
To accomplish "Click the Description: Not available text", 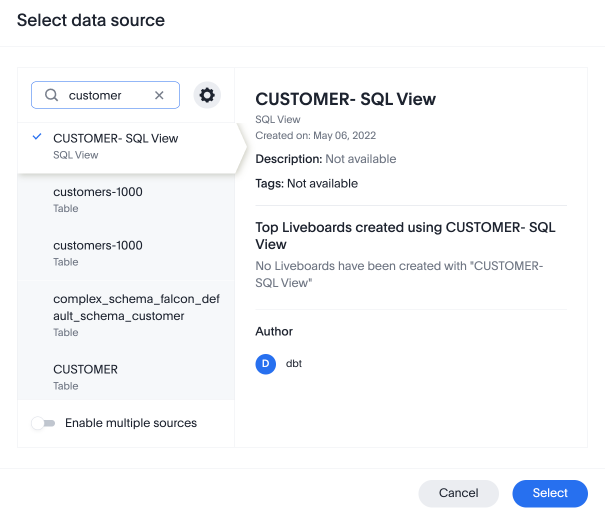I will [x=326, y=159].
